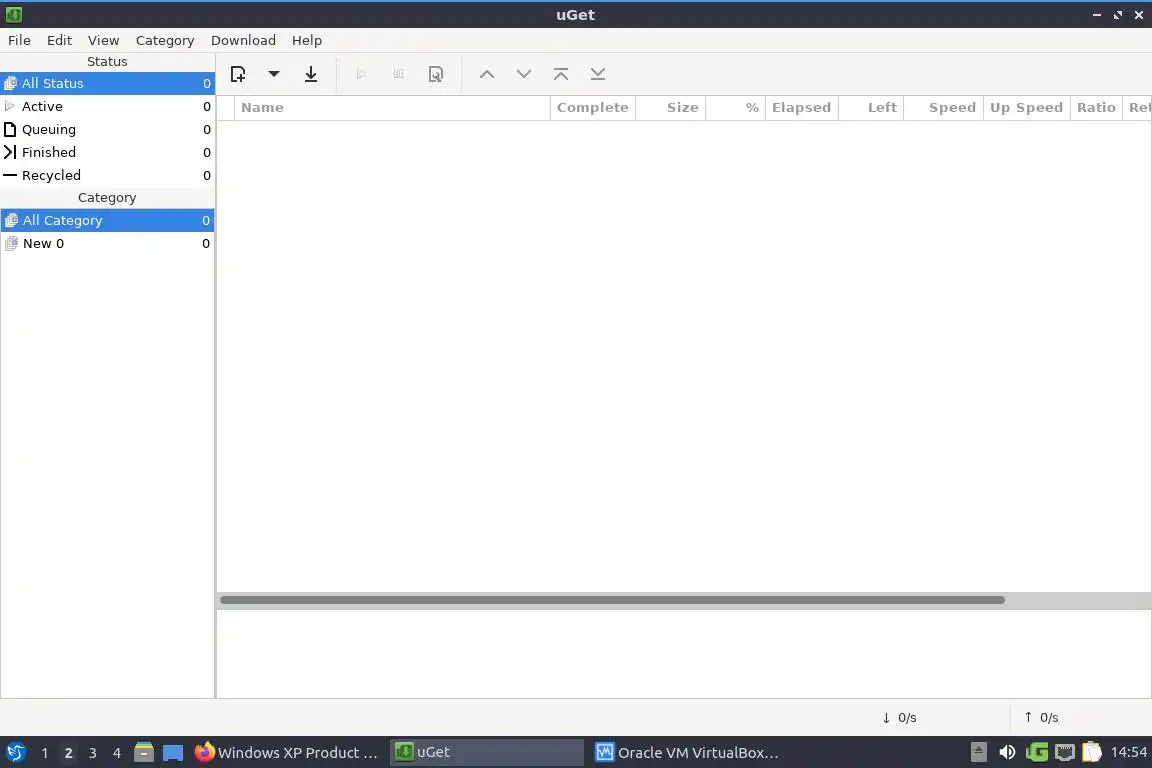This screenshot has height=768, width=1152.
Task: Switch to workspace 4 in taskbar
Action: point(117,753)
